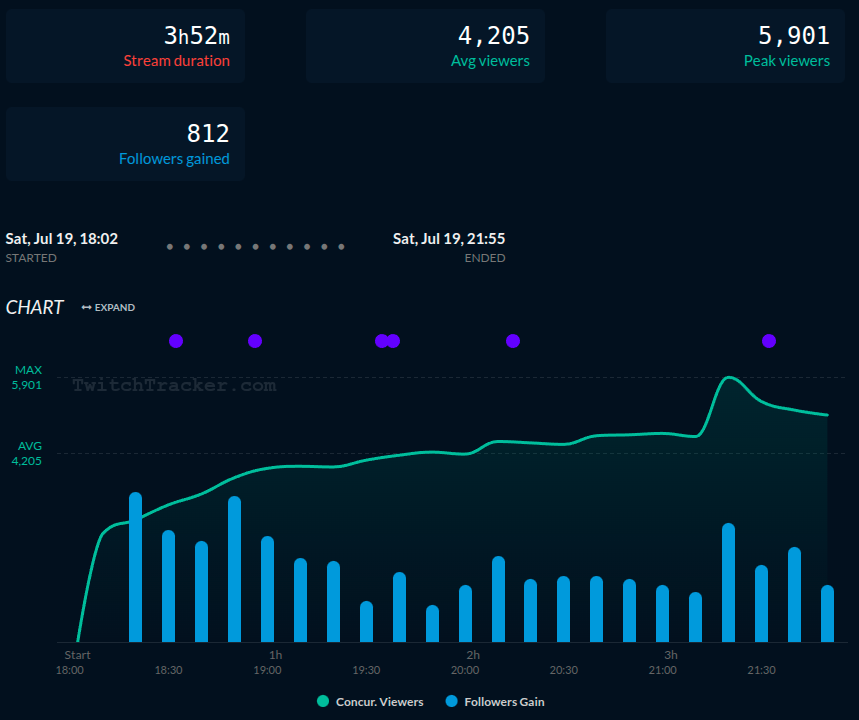859x720 pixels.
Task: Click the 'Avg viewers' label
Action: [x=490, y=61]
